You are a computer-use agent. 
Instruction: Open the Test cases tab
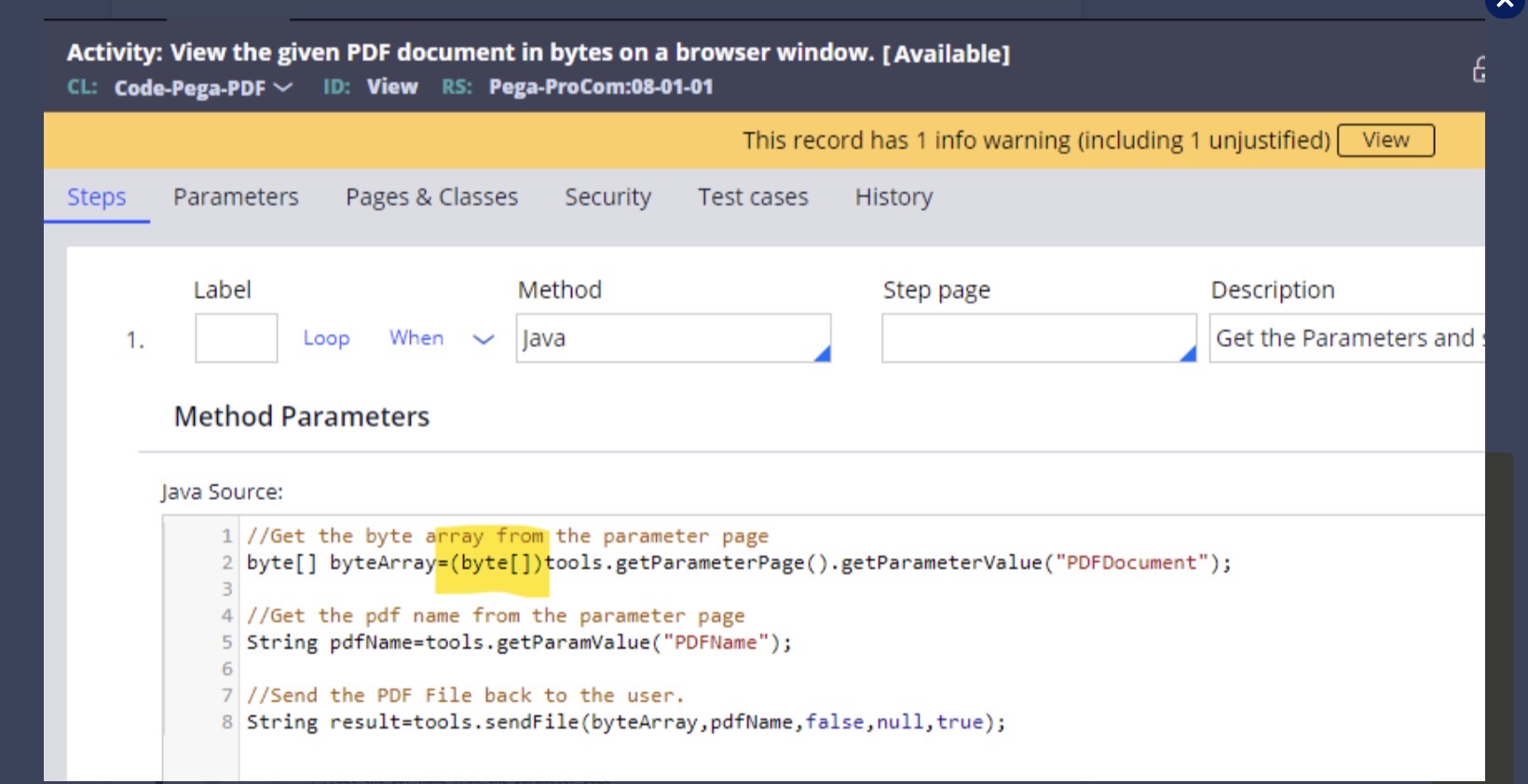click(x=753, y=197)
